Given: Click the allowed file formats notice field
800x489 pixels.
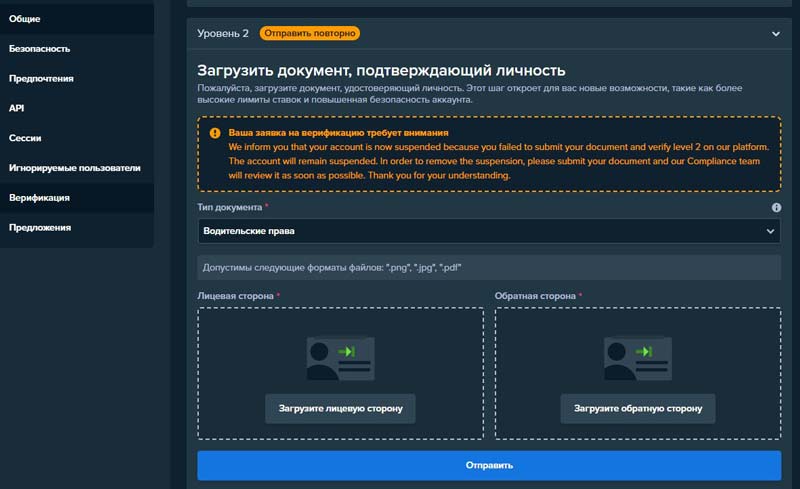Looking at the screenshot, I should coord(488,268).
